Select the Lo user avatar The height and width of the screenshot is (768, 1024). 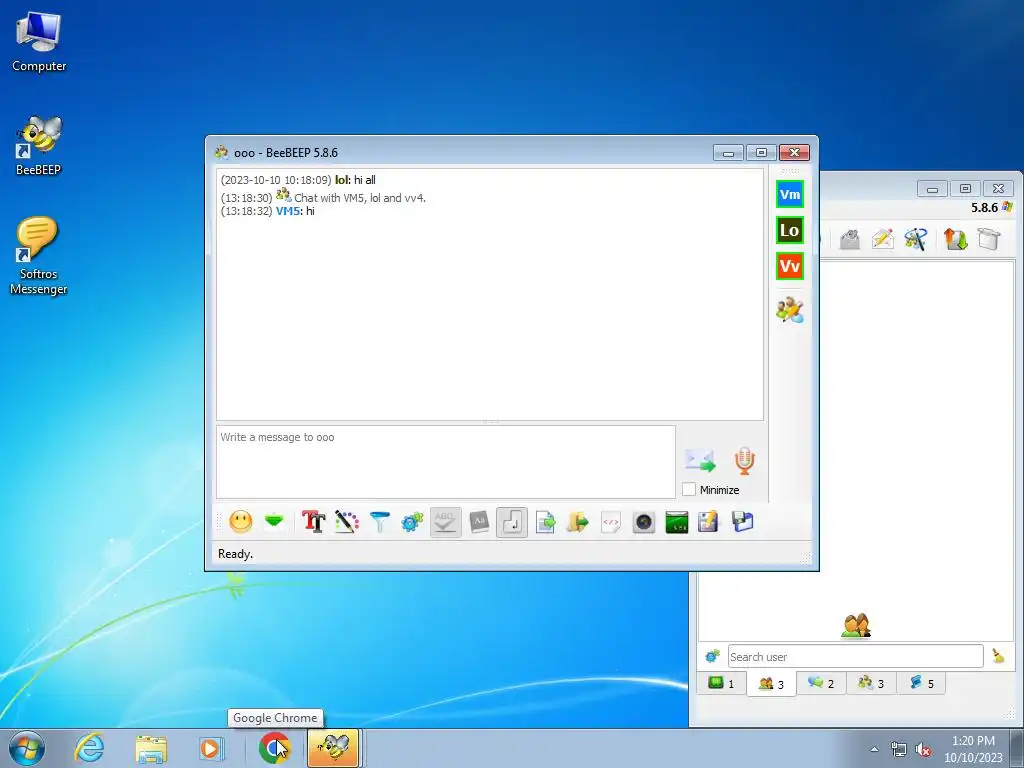(x=790, y=230)
